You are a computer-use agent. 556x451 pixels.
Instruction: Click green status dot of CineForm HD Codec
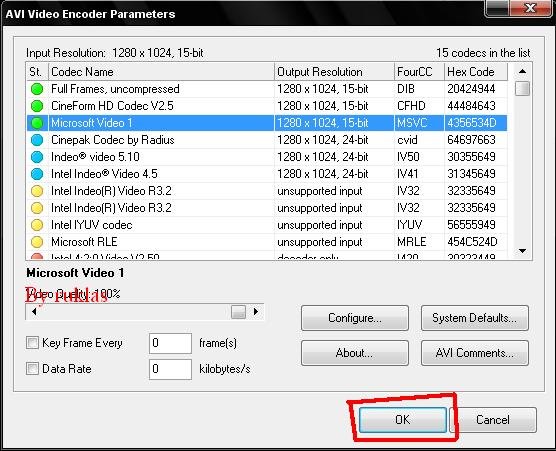37,106
